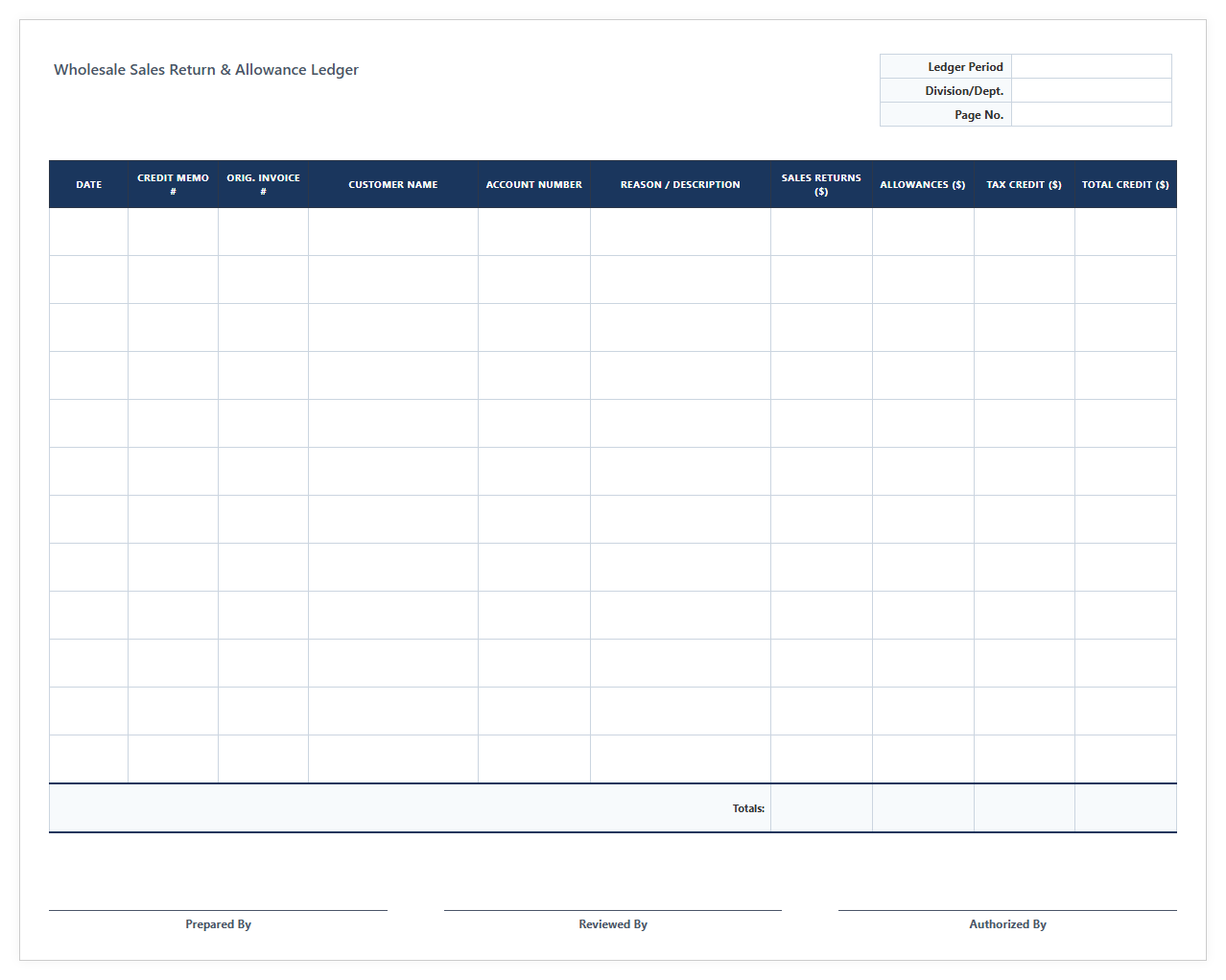Screen dimensions: 1226x980
Task: Click the SALES RETURNS ($) column header
Action: 821,184
